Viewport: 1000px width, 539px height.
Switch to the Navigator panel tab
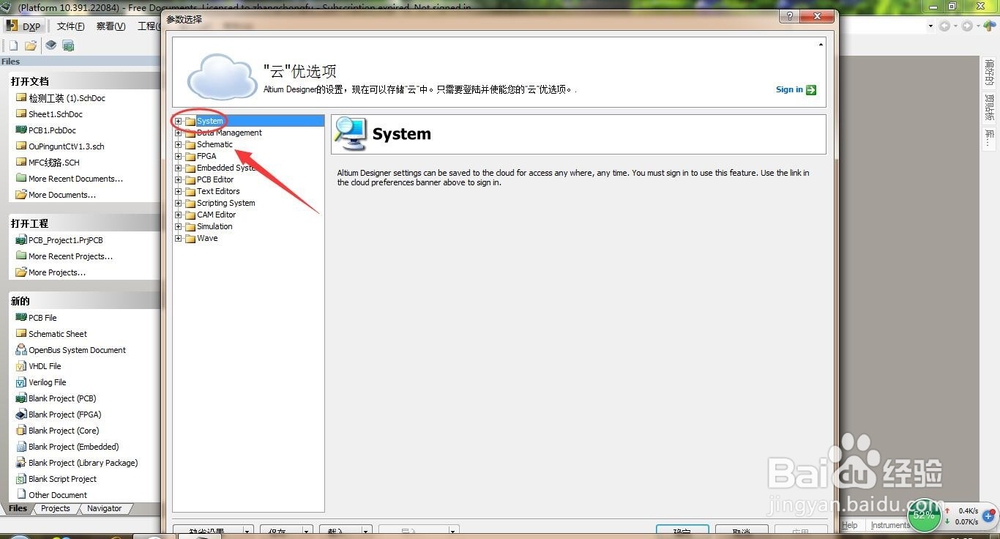[105, 508]
